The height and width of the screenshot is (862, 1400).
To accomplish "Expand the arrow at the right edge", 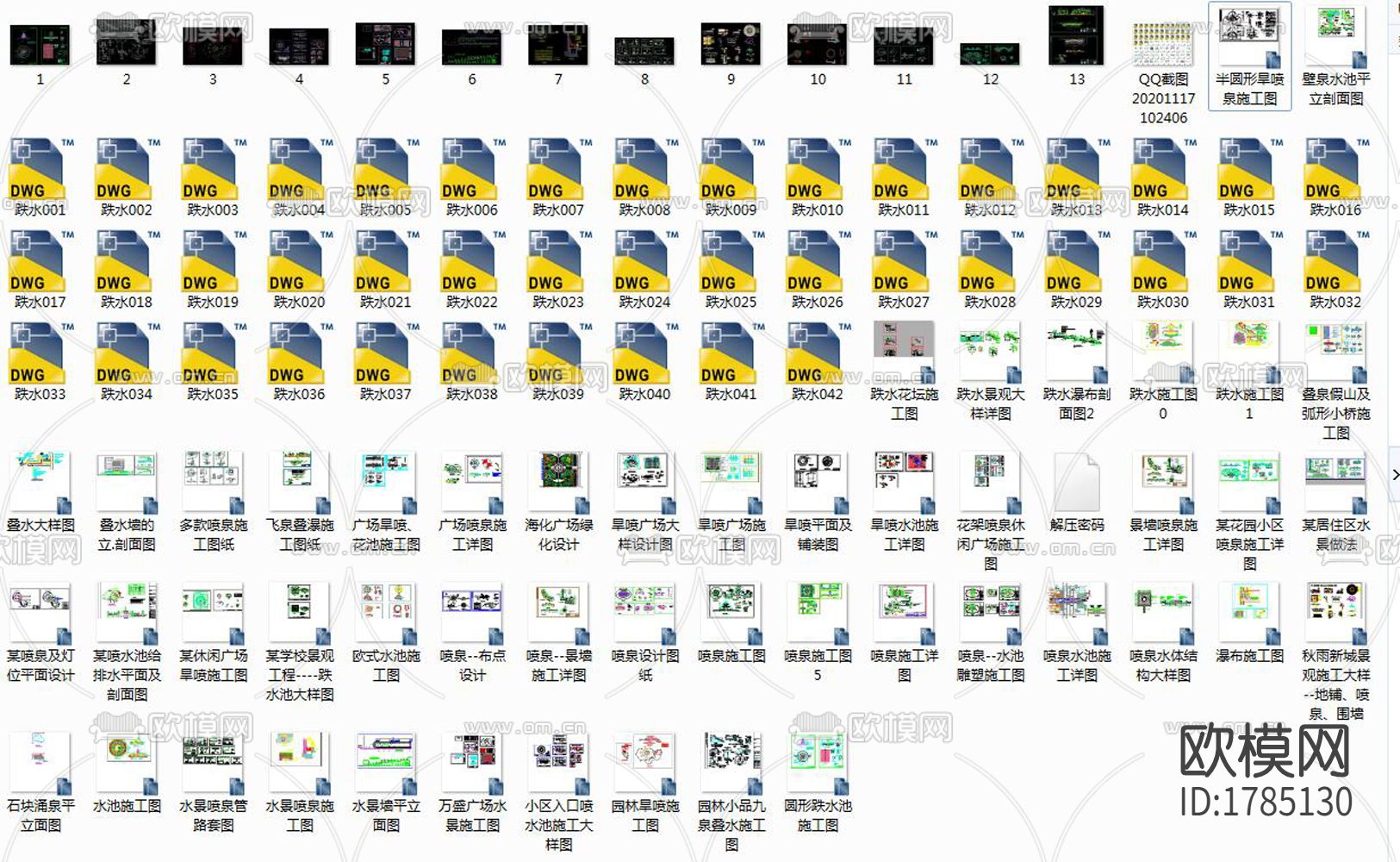I will click(x=1395, y=474).
